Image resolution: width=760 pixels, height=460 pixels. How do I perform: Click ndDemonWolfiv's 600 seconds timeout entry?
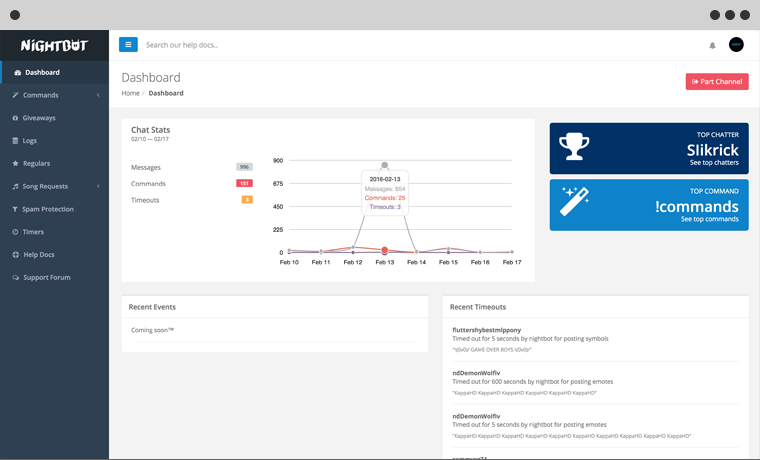595,382
